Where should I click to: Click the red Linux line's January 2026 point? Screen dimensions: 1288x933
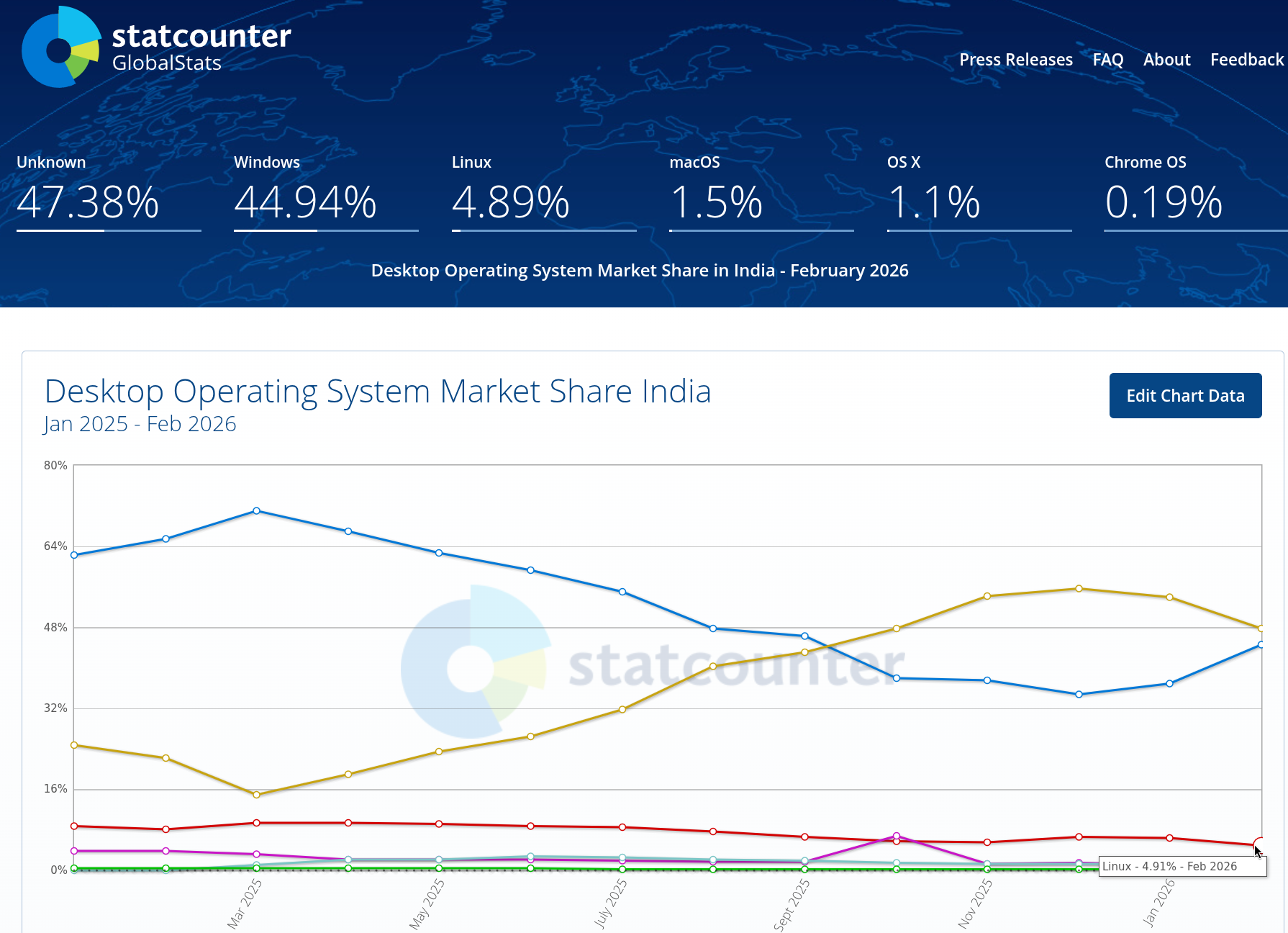coord(1170,838)
